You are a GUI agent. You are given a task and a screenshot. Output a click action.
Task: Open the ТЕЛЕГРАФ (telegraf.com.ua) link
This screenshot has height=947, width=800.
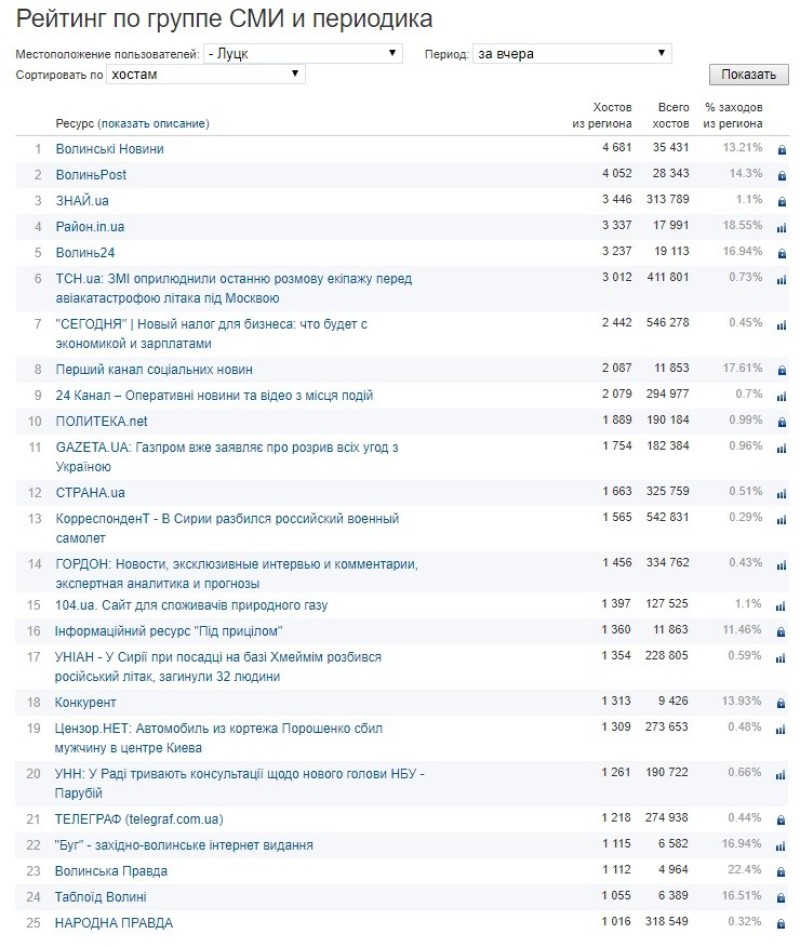[139, 820]
